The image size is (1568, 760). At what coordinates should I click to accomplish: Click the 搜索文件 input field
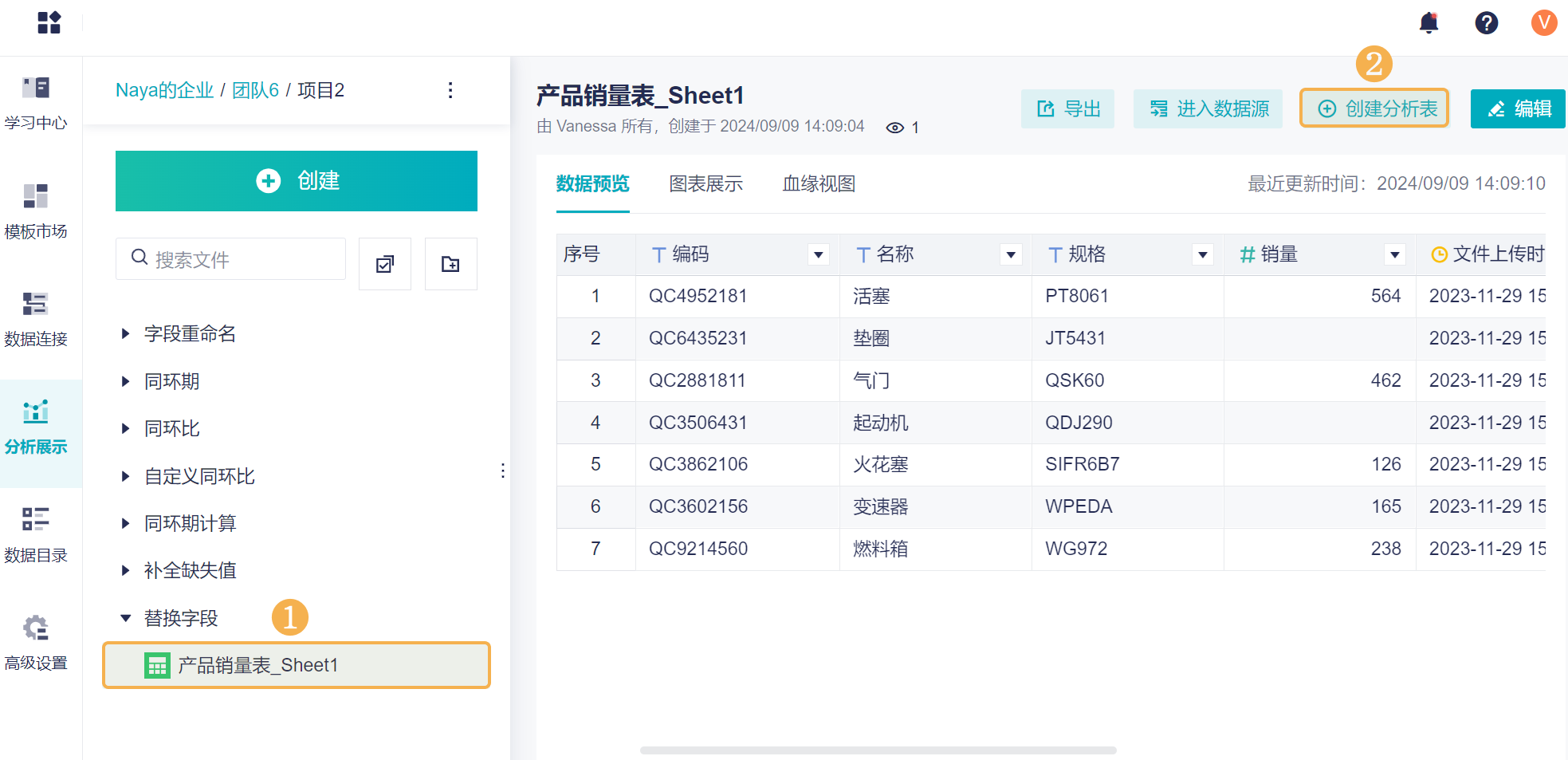(230, 258)
